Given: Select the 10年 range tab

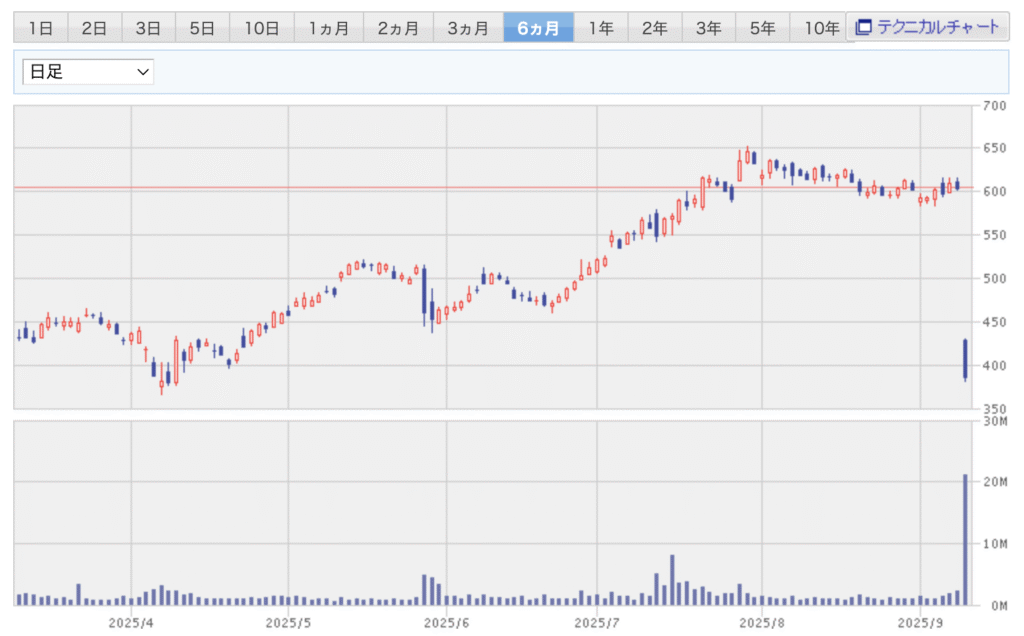Looking at the screenshot, I should [821, 28].
